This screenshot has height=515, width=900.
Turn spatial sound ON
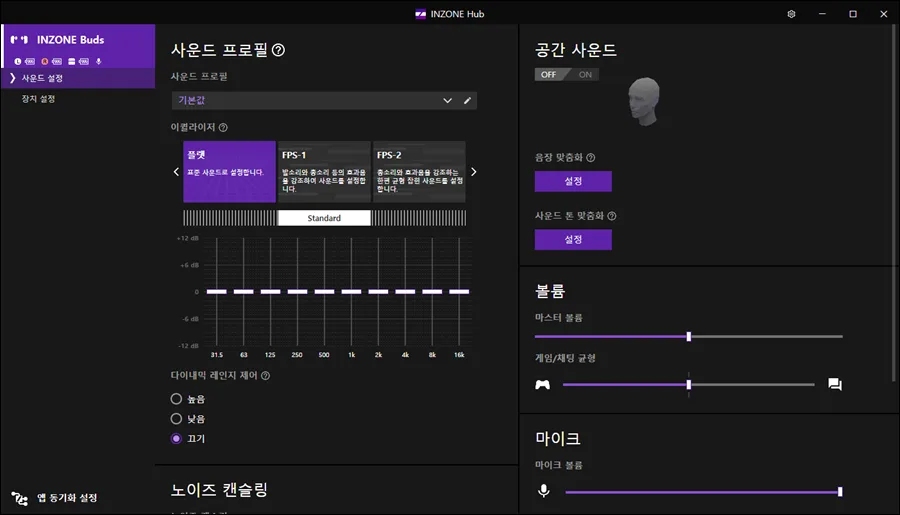[x=584, y=75]
